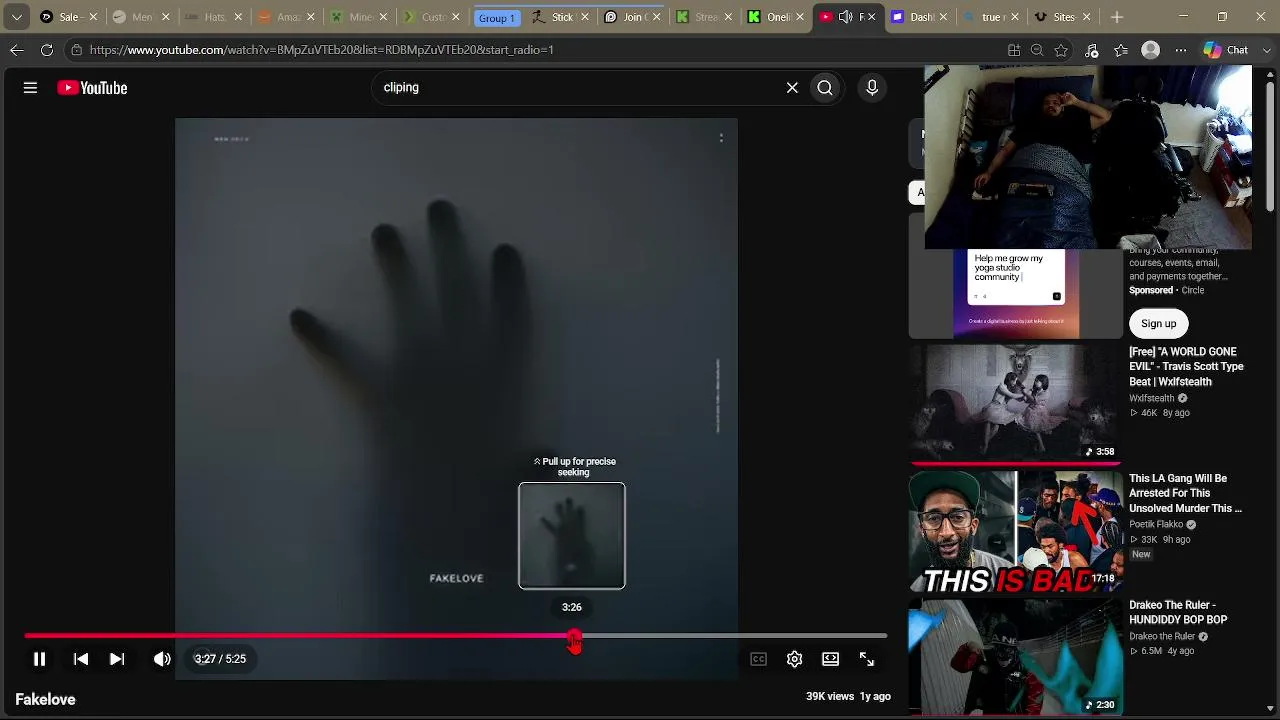
Task: Mute the video with the speaker icon
Action: click(x=162, y=659)
